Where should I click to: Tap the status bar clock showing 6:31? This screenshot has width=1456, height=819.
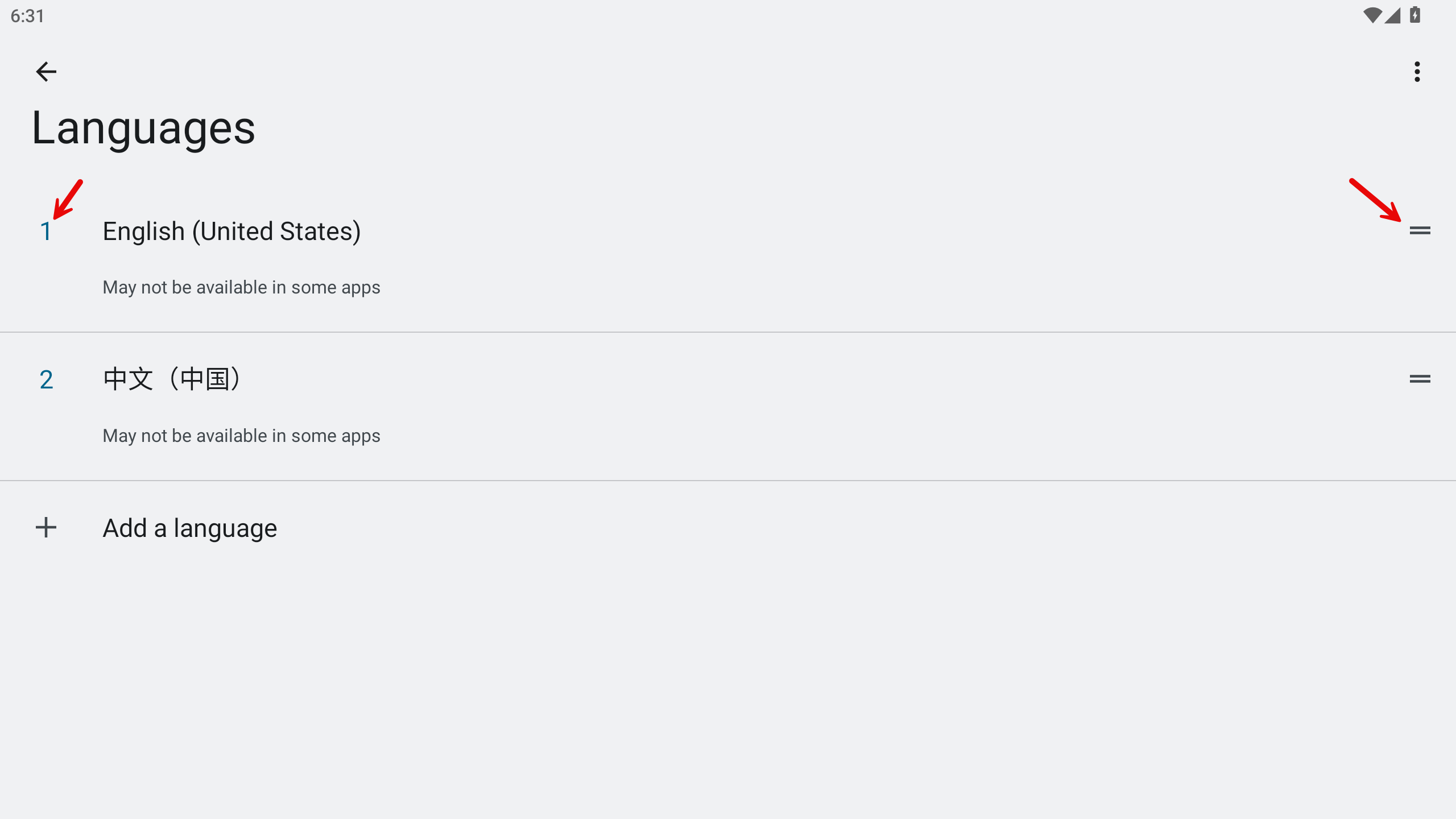(x=27, y=16)
